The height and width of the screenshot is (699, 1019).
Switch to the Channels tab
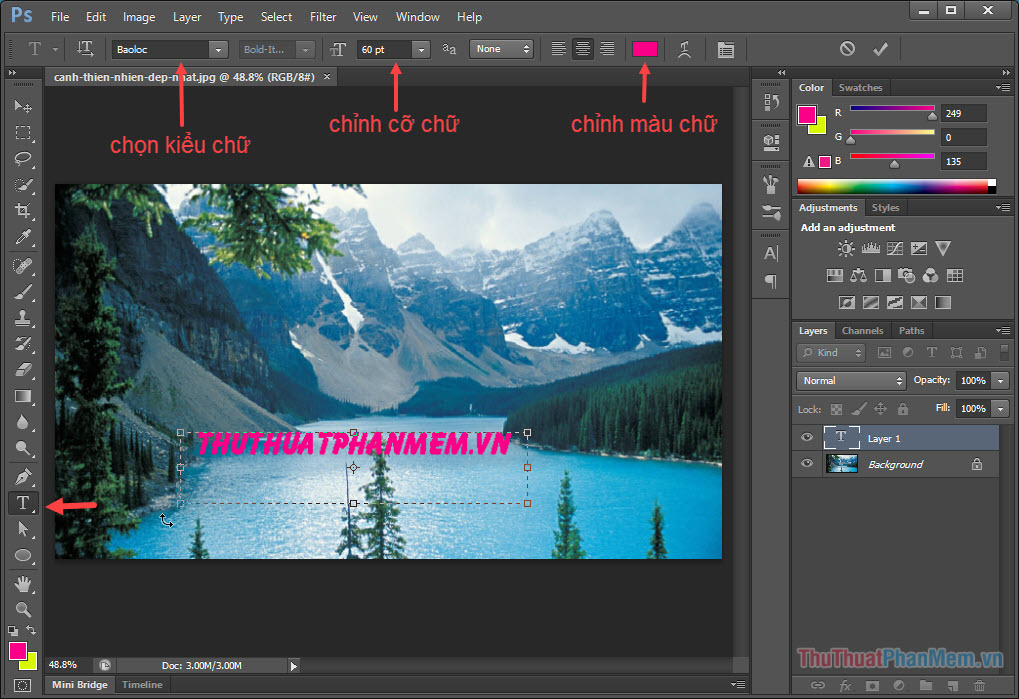point(862,330)
